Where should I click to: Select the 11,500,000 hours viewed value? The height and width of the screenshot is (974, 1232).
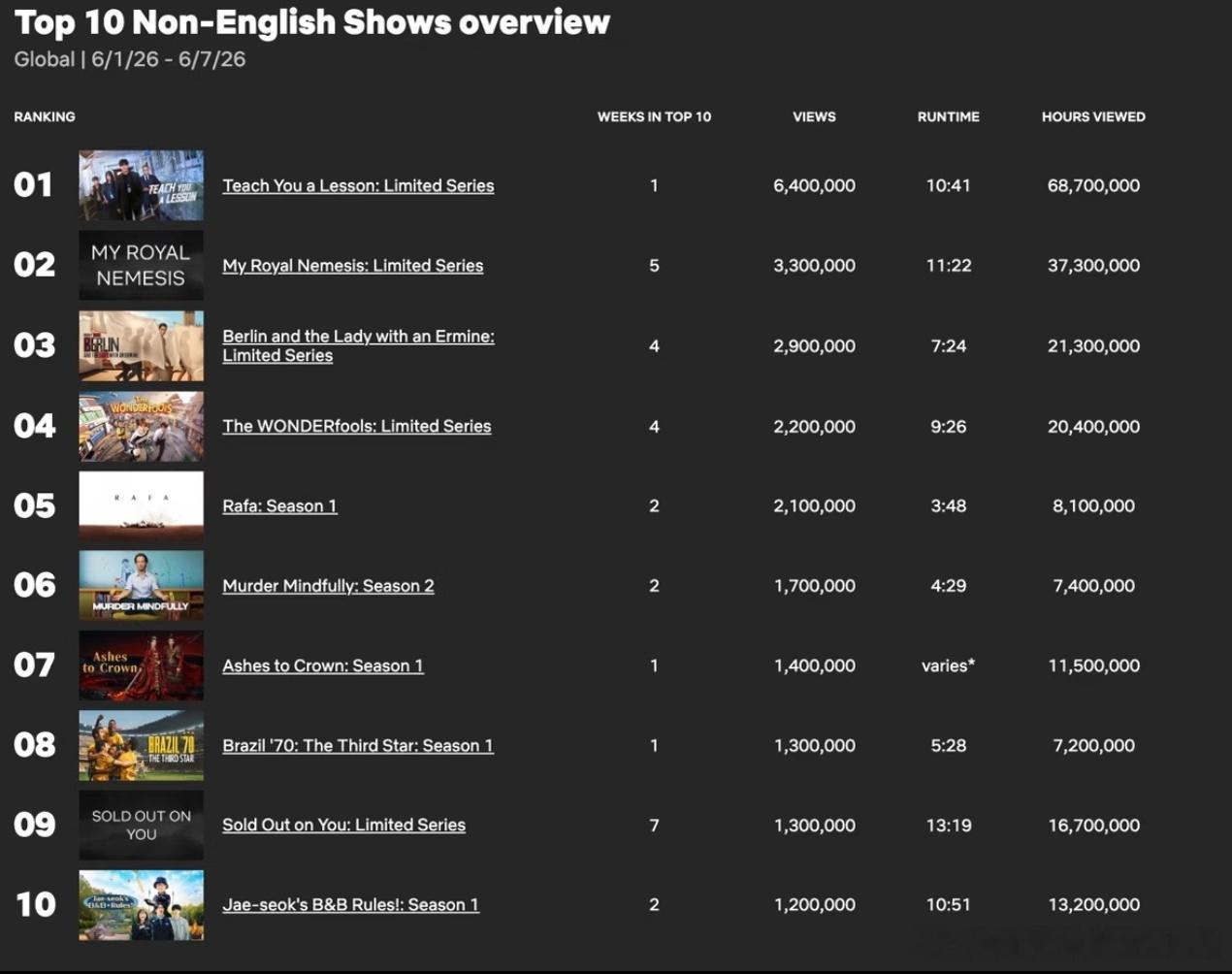tap(1093, 666)
